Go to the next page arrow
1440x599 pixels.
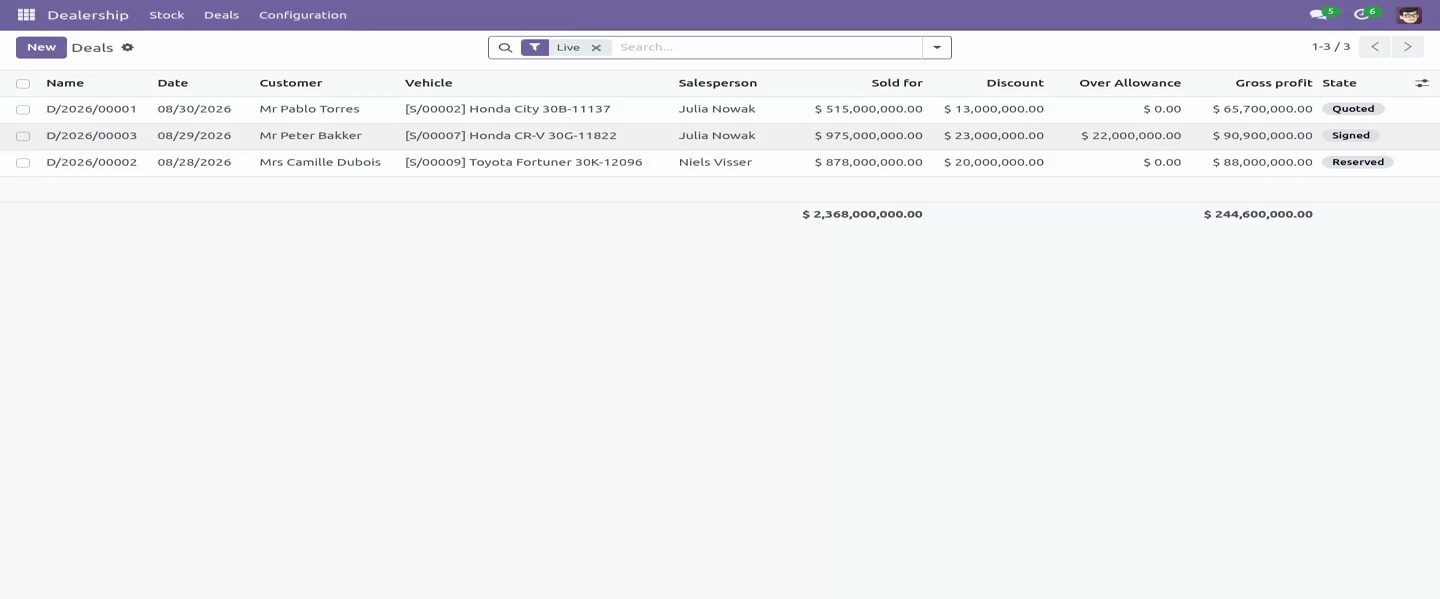point(1407,47)
